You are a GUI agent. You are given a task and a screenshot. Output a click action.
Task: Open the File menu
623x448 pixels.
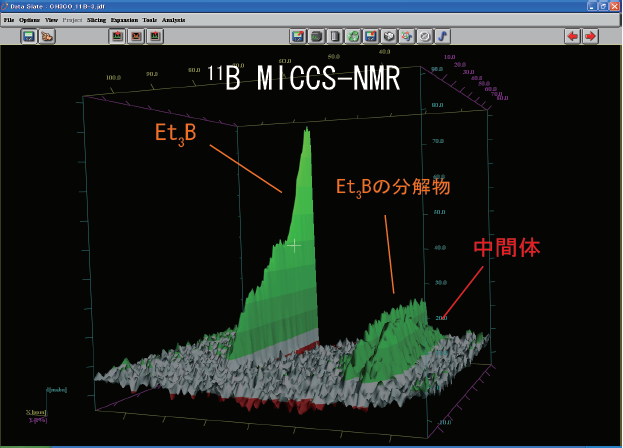coord(9,19)
